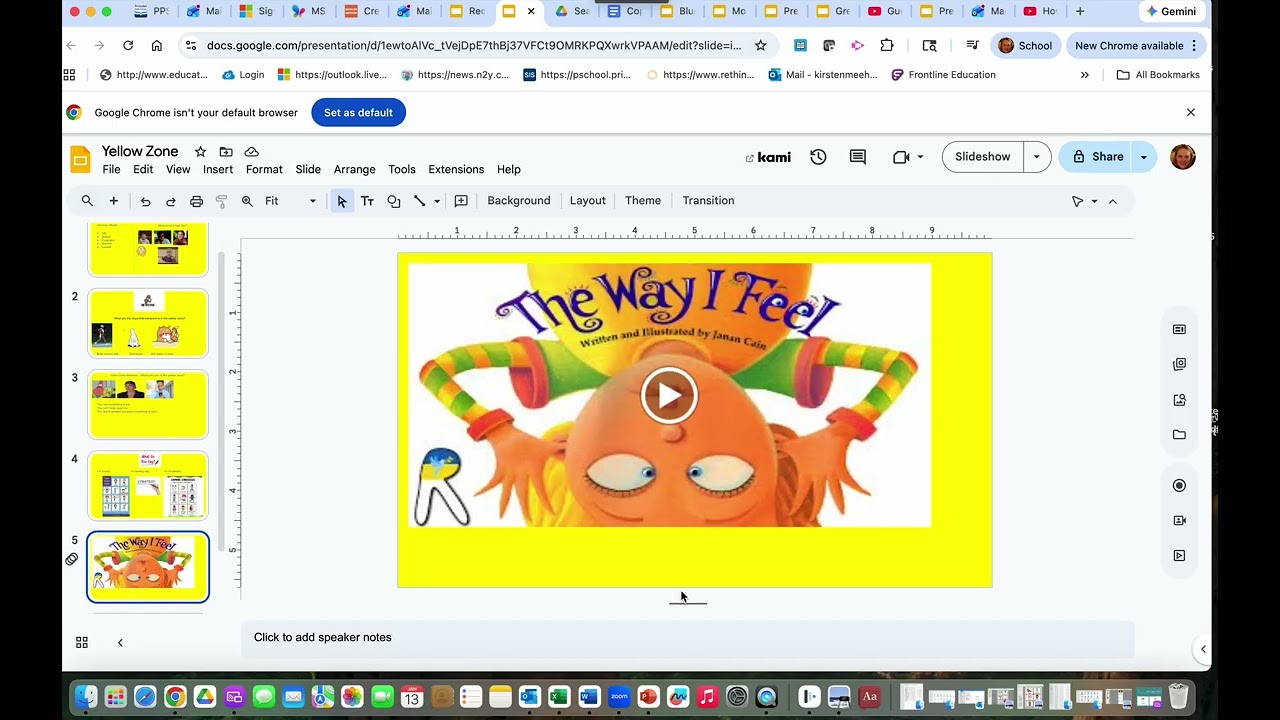
Task: Expand the Share options dropdown arrow
Action: point(1144,157)
